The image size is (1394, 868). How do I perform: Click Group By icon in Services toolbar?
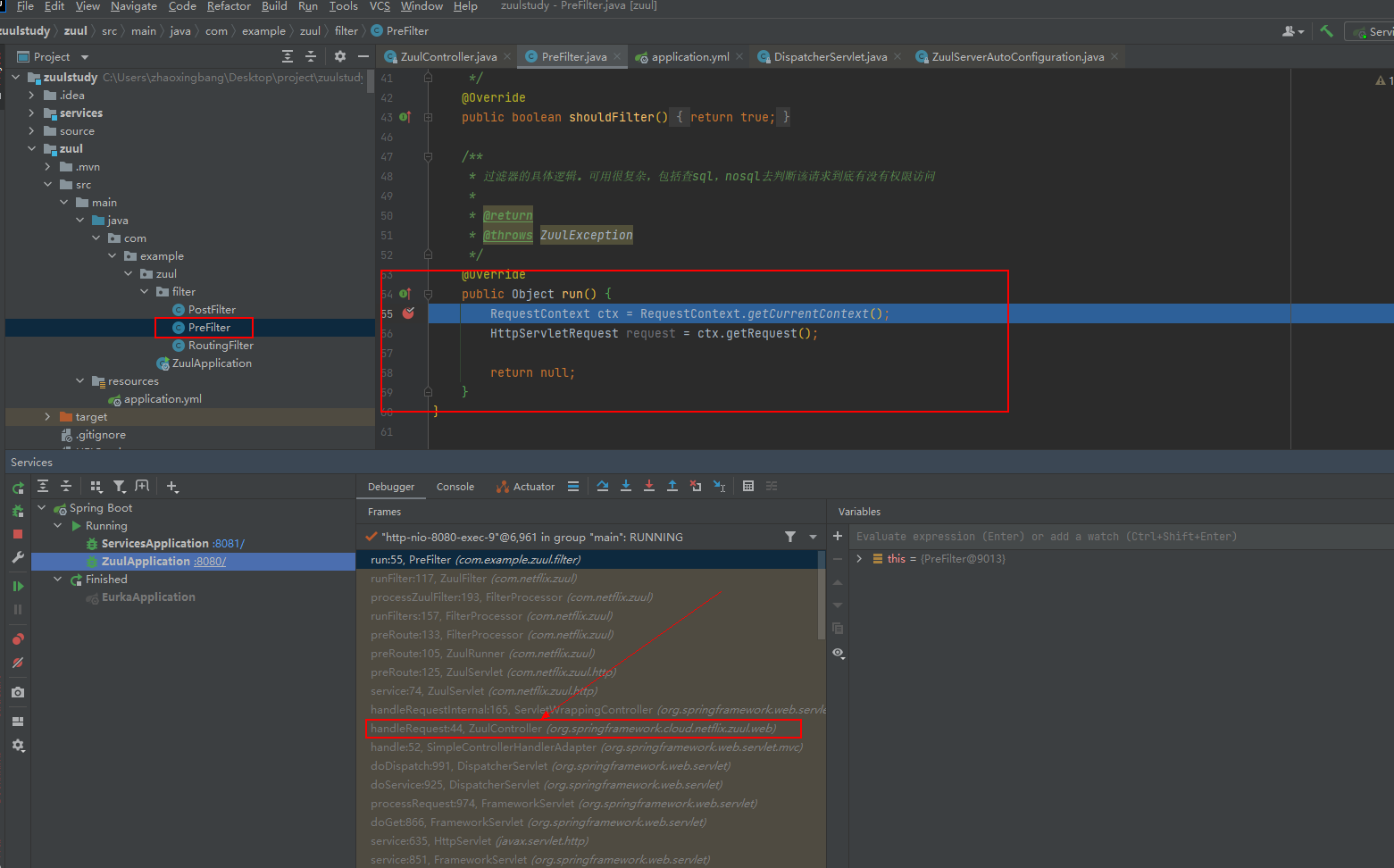point(96,486)
